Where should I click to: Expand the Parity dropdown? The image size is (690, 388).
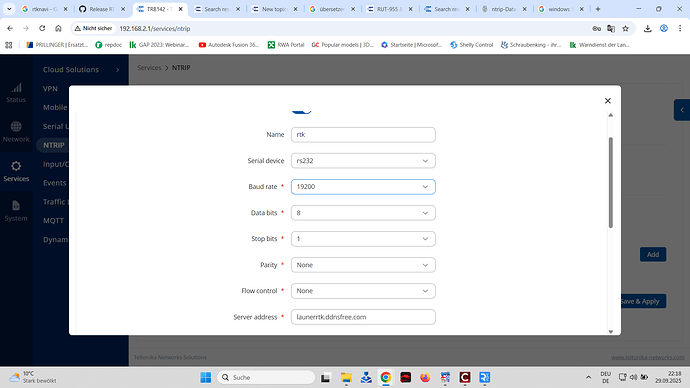[363, 265]
